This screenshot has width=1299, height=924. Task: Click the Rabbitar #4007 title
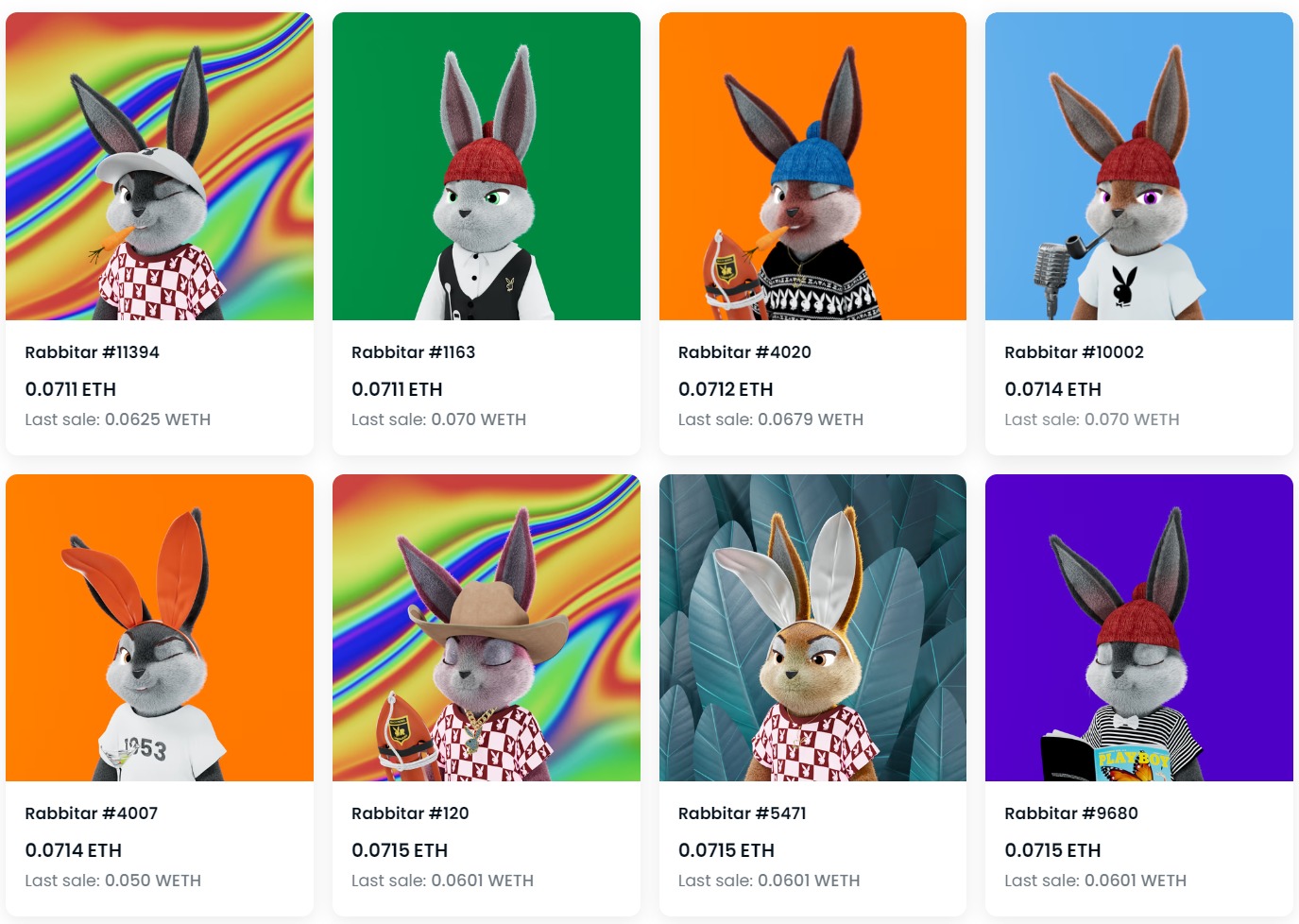point(91,813)
